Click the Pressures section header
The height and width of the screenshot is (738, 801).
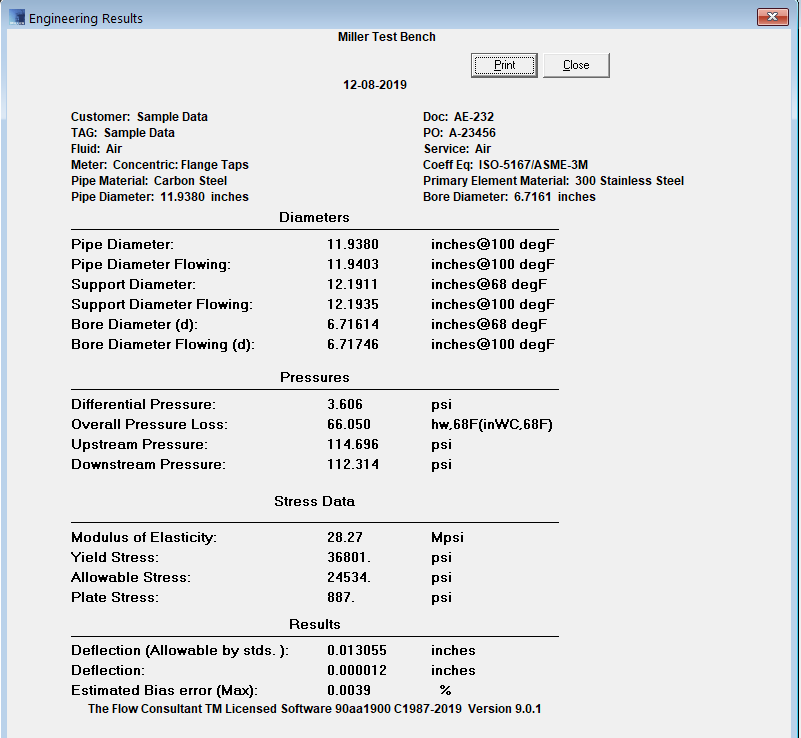(314, 377)
